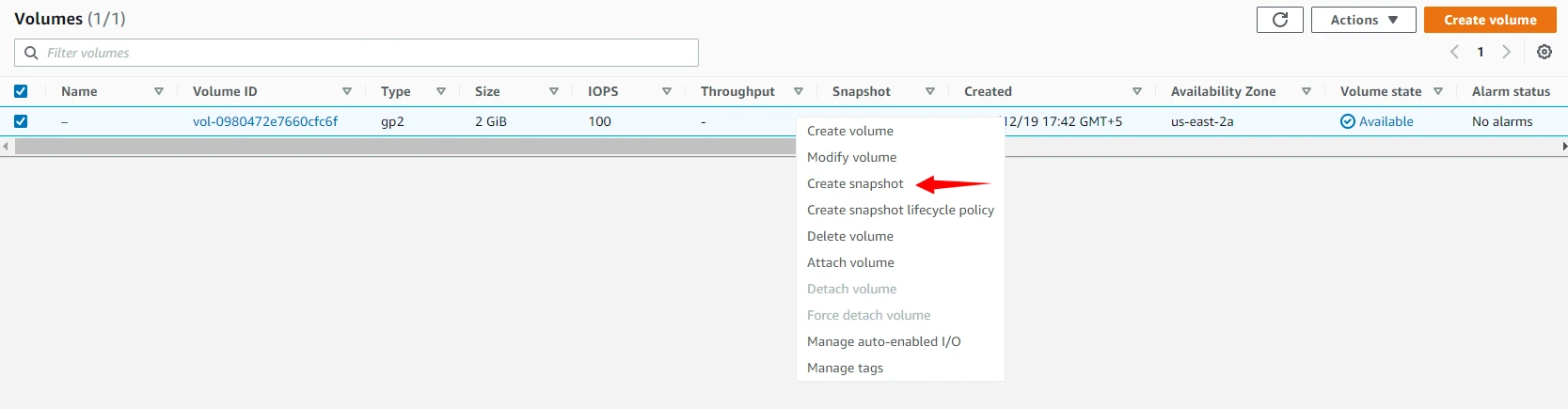Open the Actions dropdown
This screenshot has height=409, width=1568.
(1363, 20)
